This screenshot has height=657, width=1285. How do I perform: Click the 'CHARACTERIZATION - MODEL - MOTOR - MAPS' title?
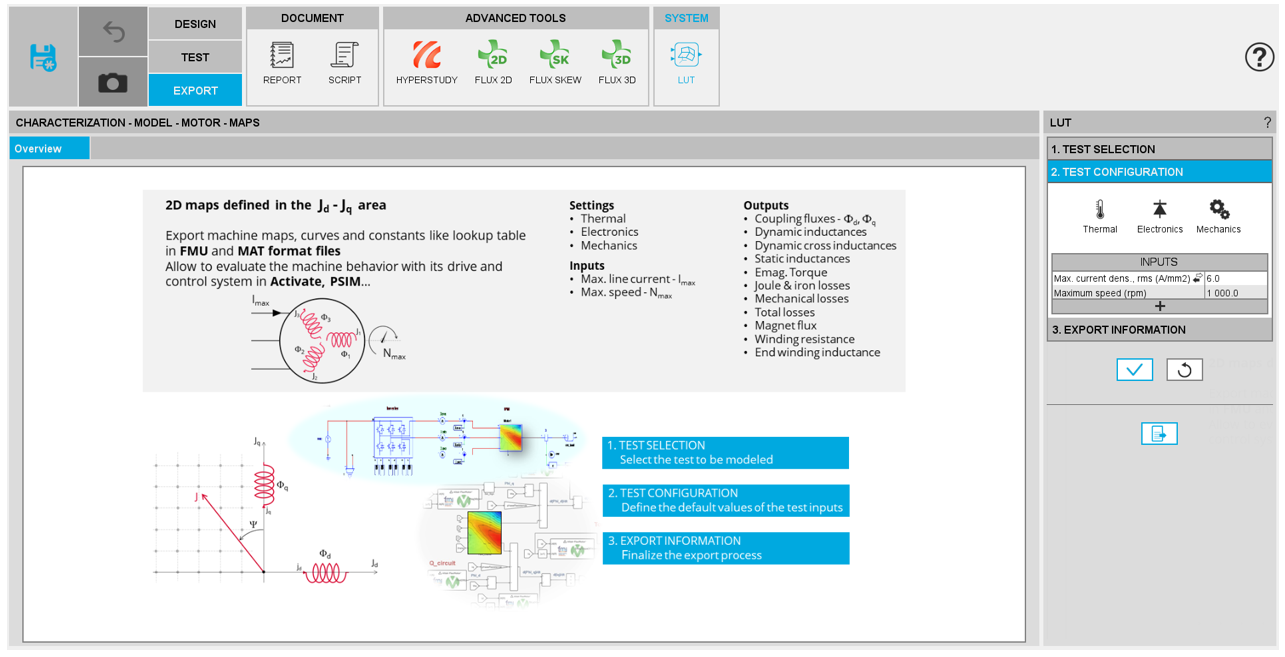click(138, 123)
